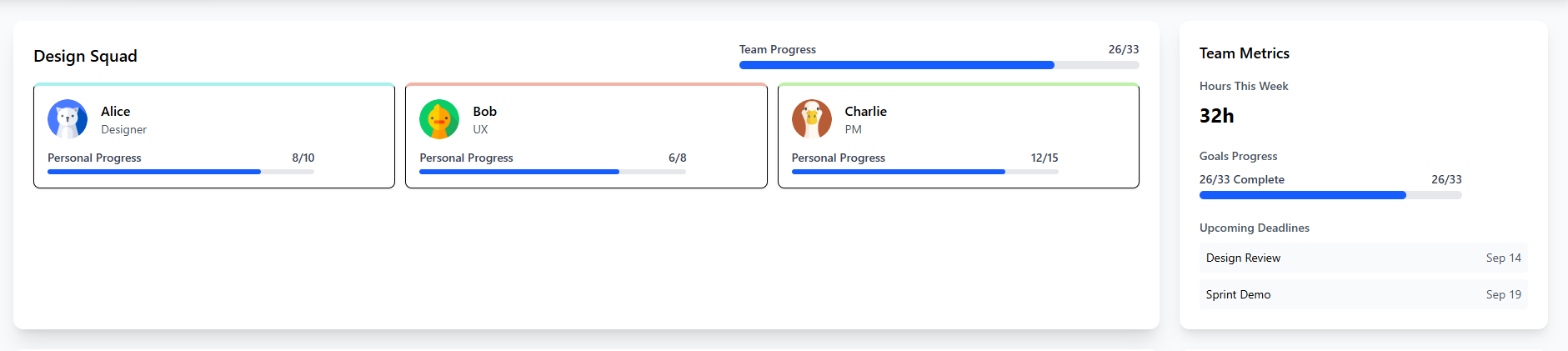
Task: Click Charlie's Personal Progress bar
Action: point(924,172)
